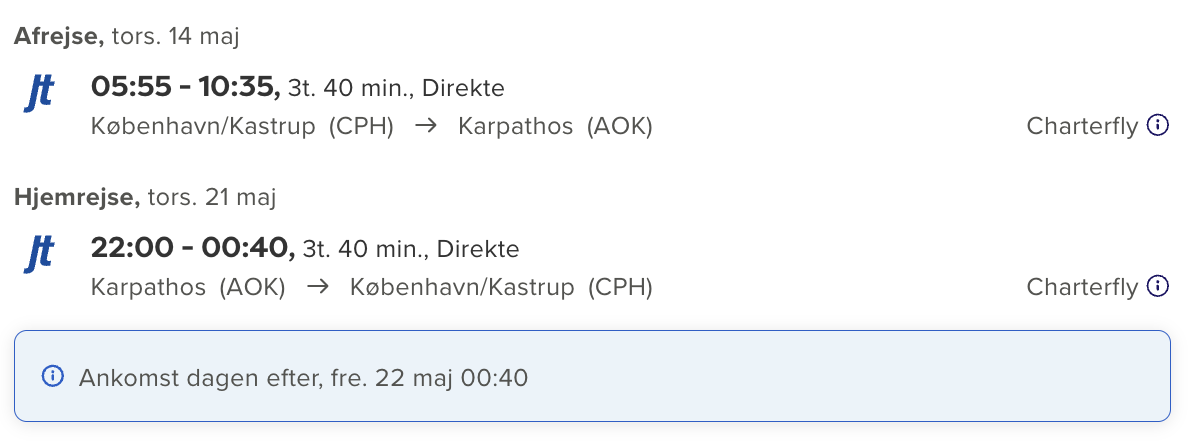Click the 22:00 - 00:40 flight time
This screenshot has height=442, width=1188.
[x=192, y=247]
